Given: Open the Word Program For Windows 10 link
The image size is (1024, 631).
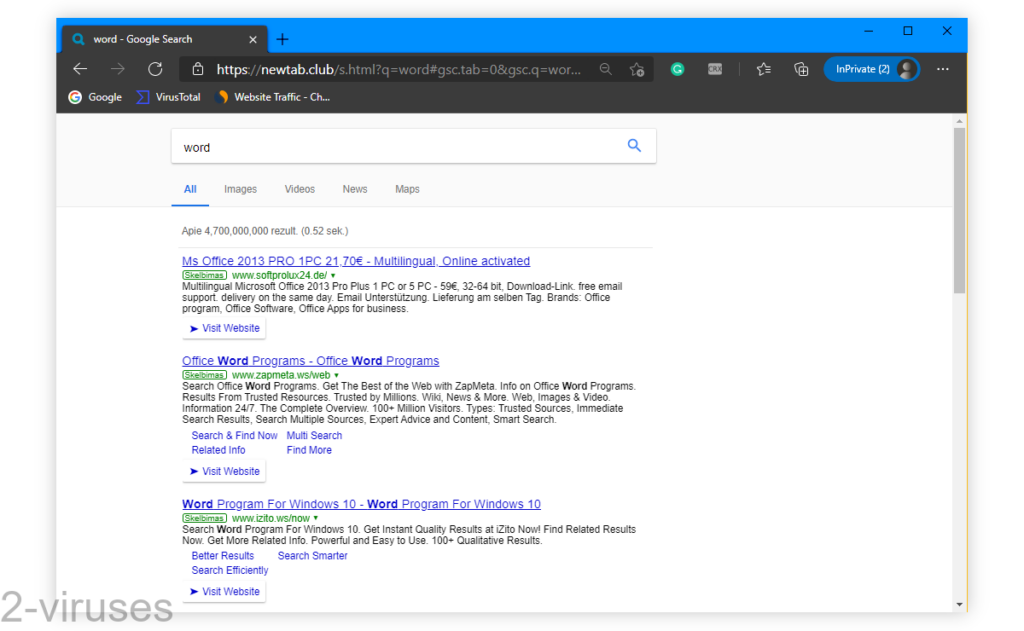Looking at the screenshot, I should [360, 503].
